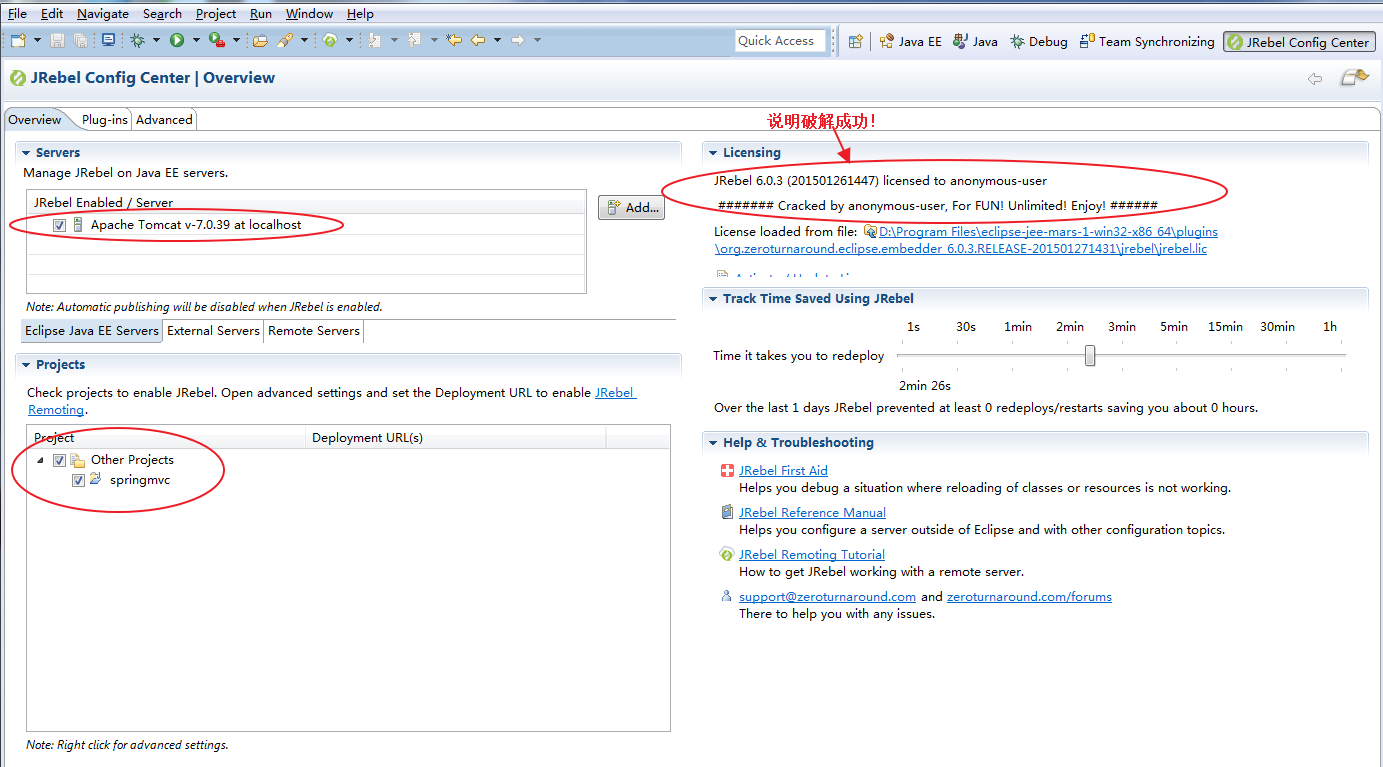The image size is (1383, 767).
Task: Click the open folder toolbar icon
Action: click(260, 40)
